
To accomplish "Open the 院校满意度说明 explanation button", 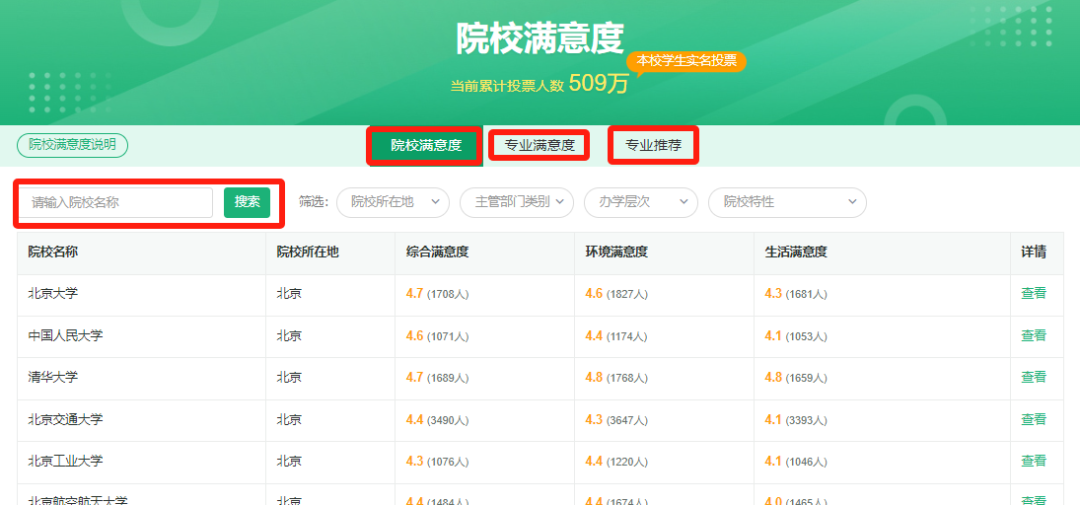I will tap(72, 145).
